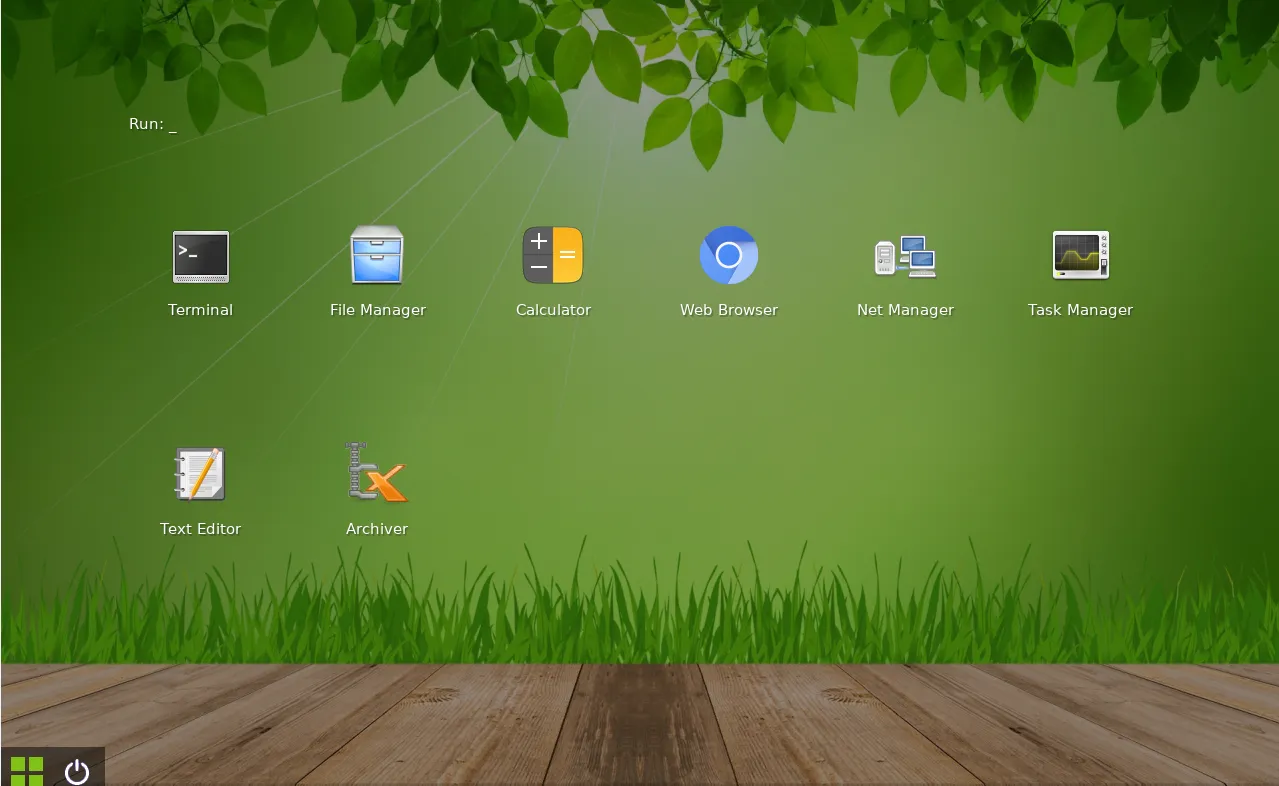This screenshot has width=1279, height=786.
Task: Click the 'Net Manager' caption
Action: click(905, 310)
